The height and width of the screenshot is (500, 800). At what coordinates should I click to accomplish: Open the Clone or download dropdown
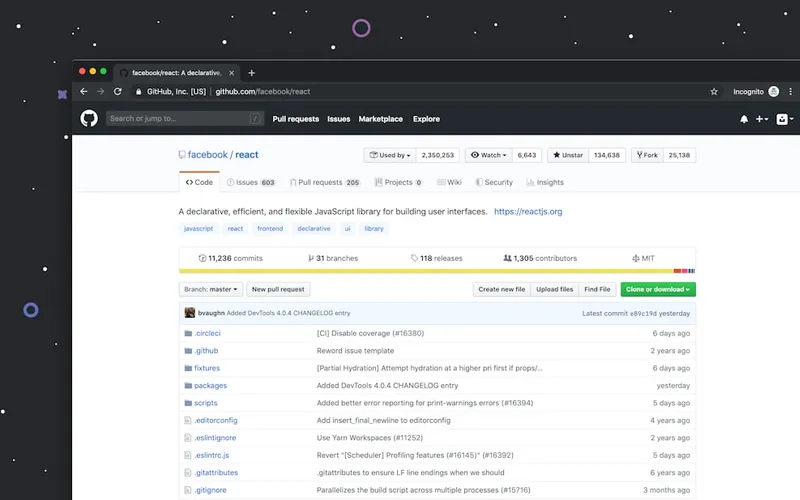click(x=658, y=289)
